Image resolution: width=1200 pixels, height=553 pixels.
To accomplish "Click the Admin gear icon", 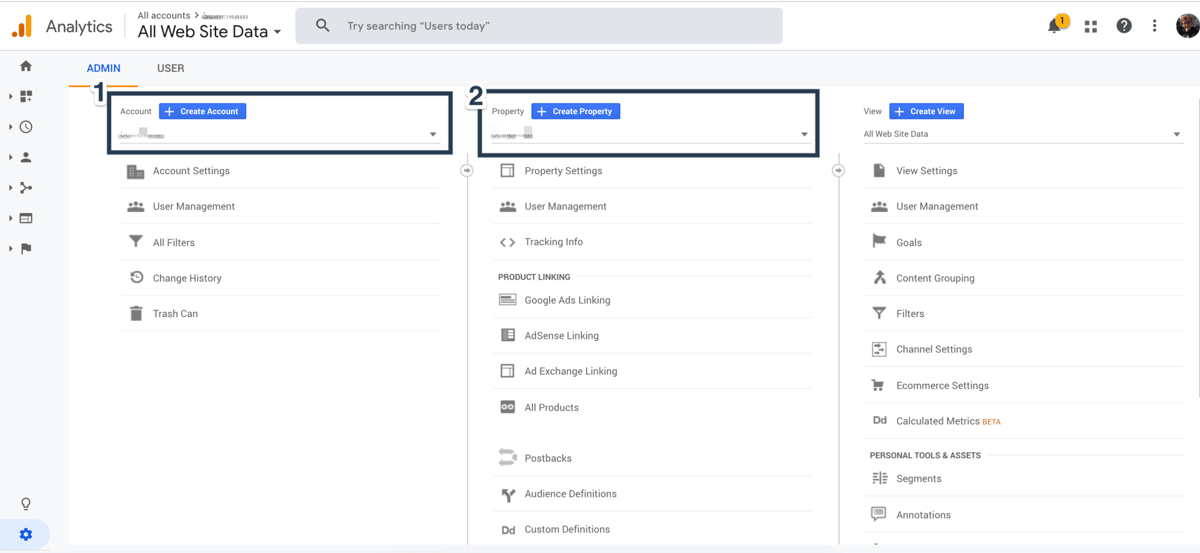I will click(26, 534).
